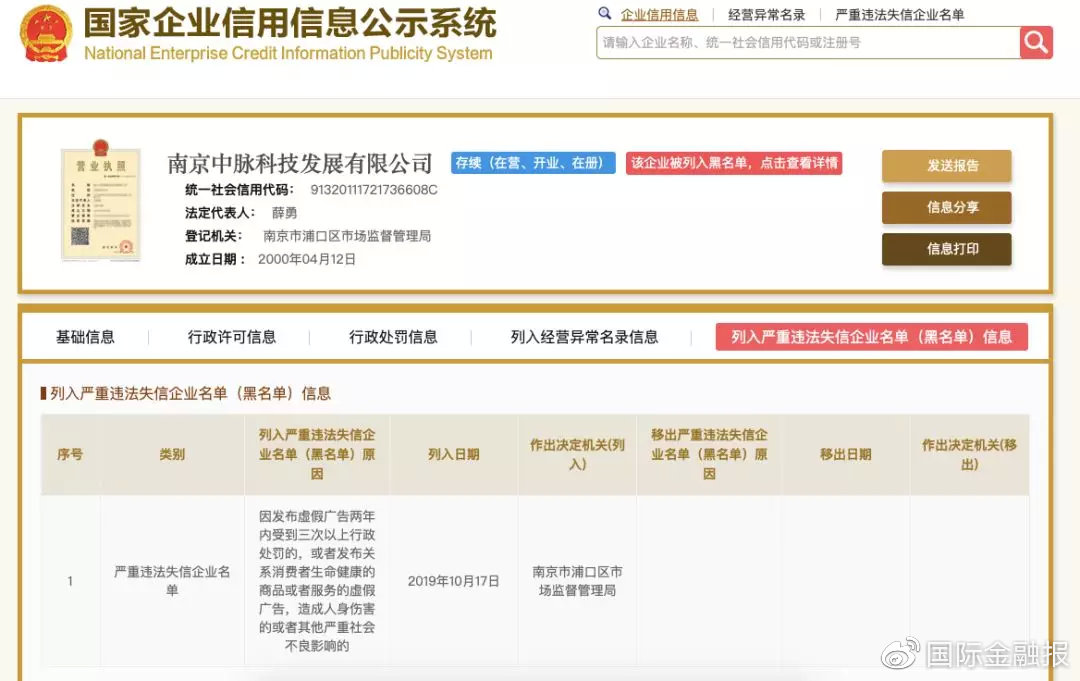This screenshot has height=681, width=1080.
Task: Click the magnifier search icon
Action: pyautogui.click(x=1036, y=42)
